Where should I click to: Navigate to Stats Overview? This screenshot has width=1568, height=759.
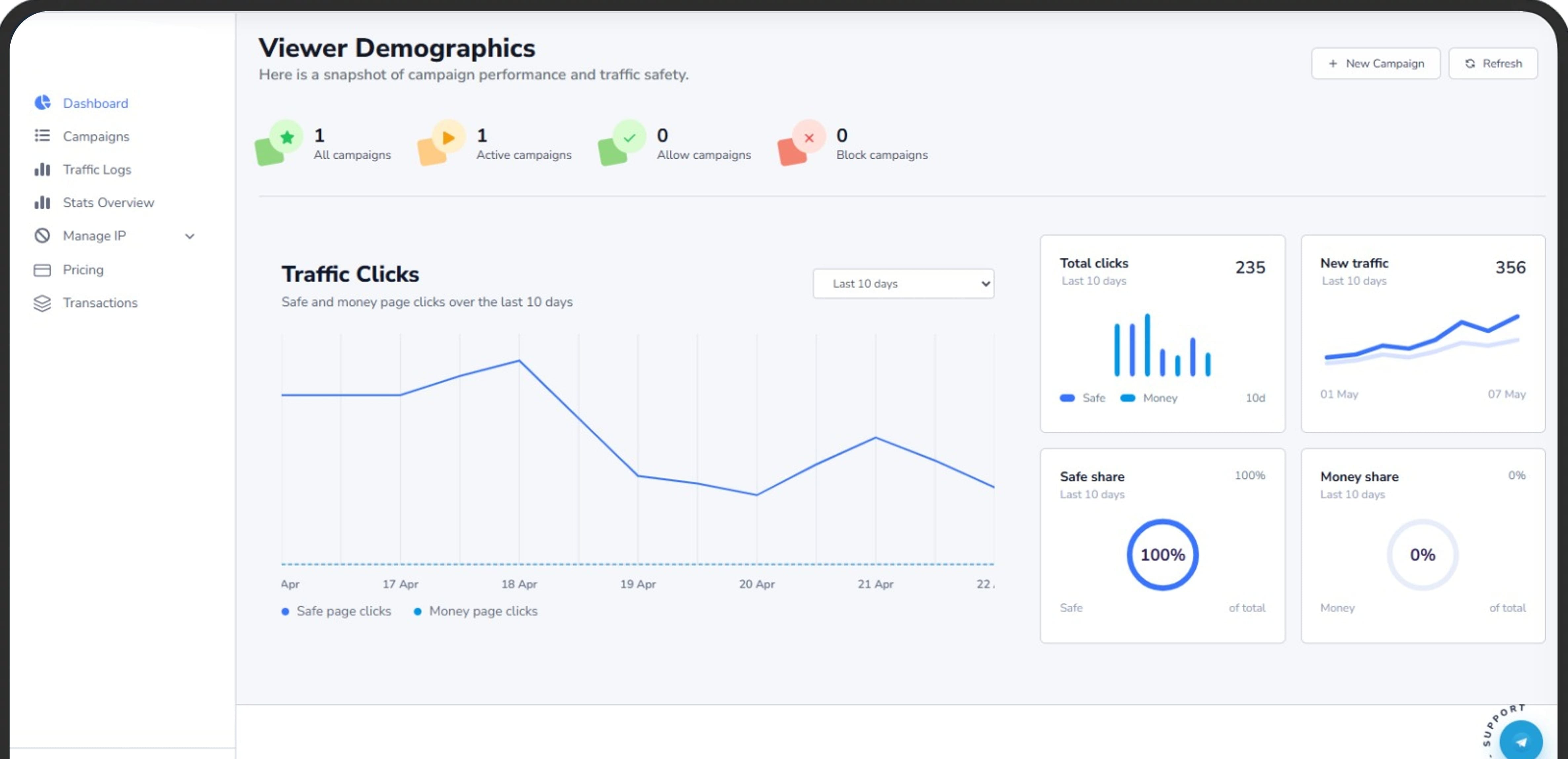[108, 202]
